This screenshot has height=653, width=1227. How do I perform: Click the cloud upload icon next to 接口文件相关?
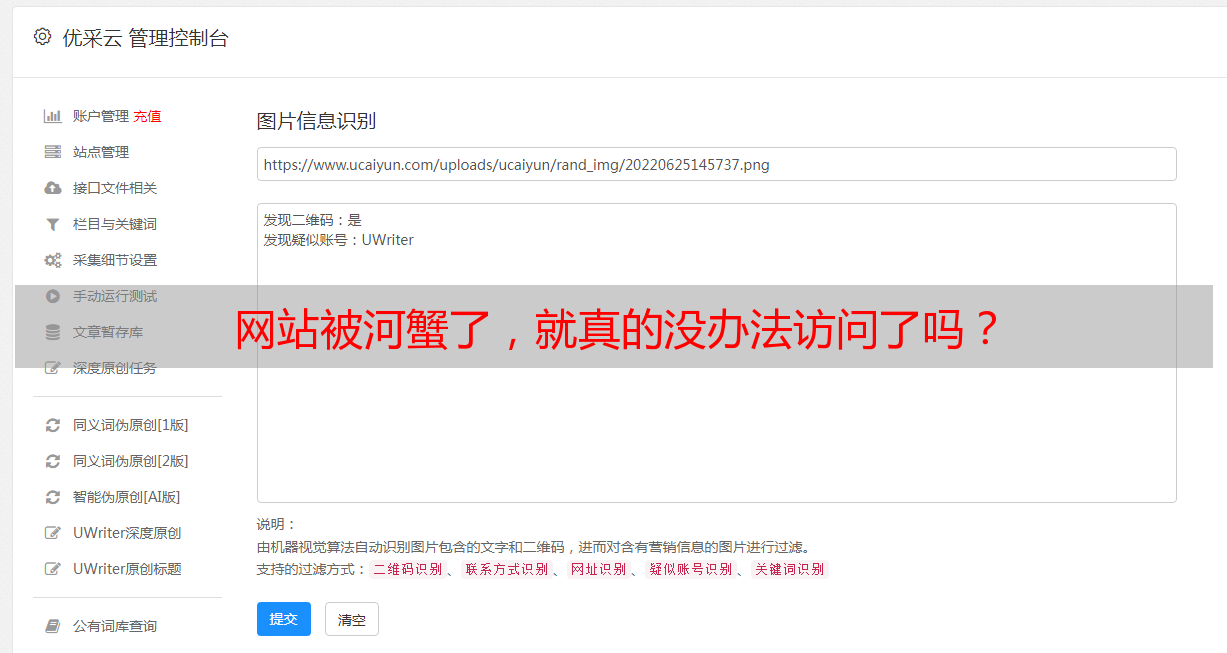coord(53,188)
